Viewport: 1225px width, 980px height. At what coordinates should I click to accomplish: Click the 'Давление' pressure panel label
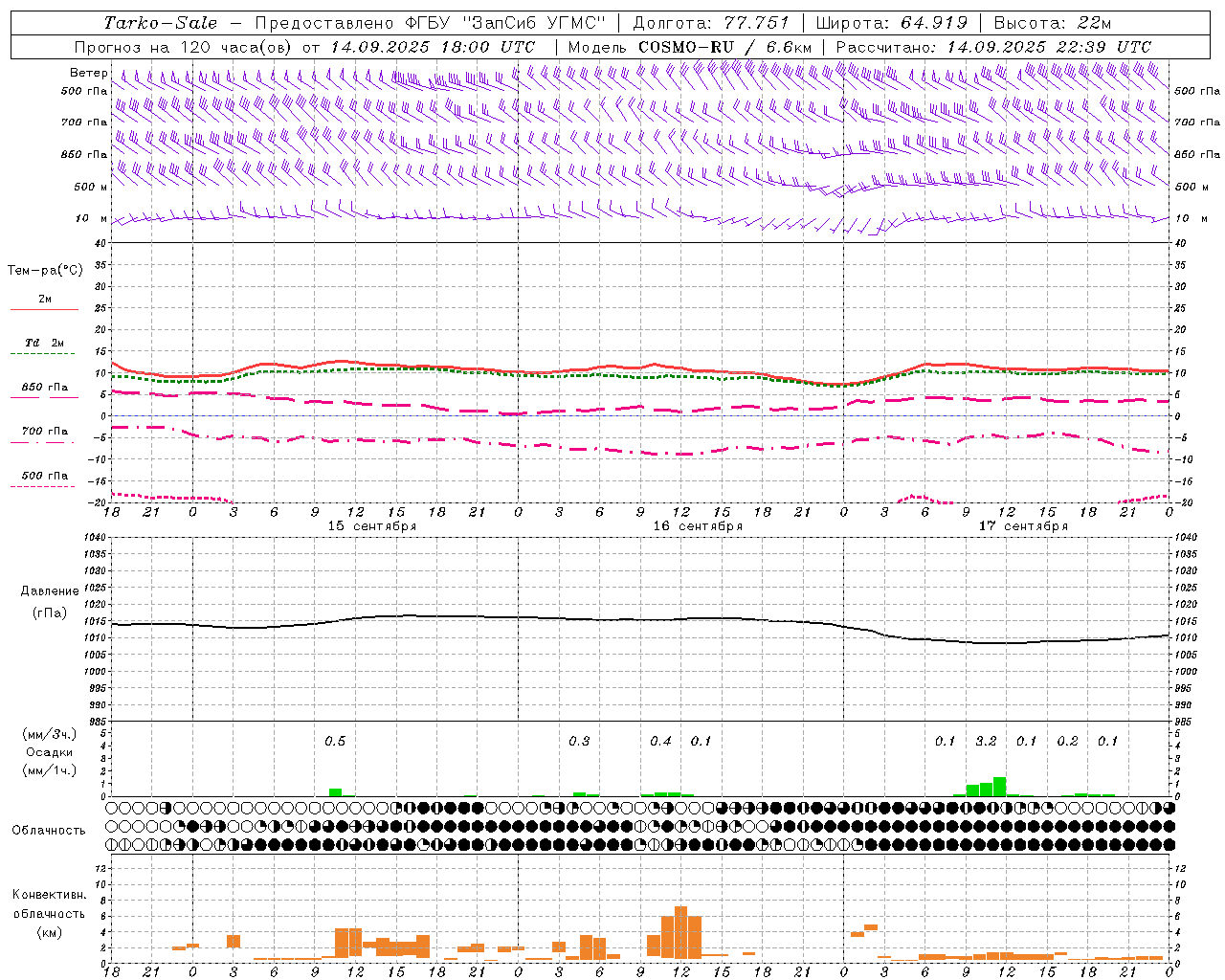tap(50, 591)
